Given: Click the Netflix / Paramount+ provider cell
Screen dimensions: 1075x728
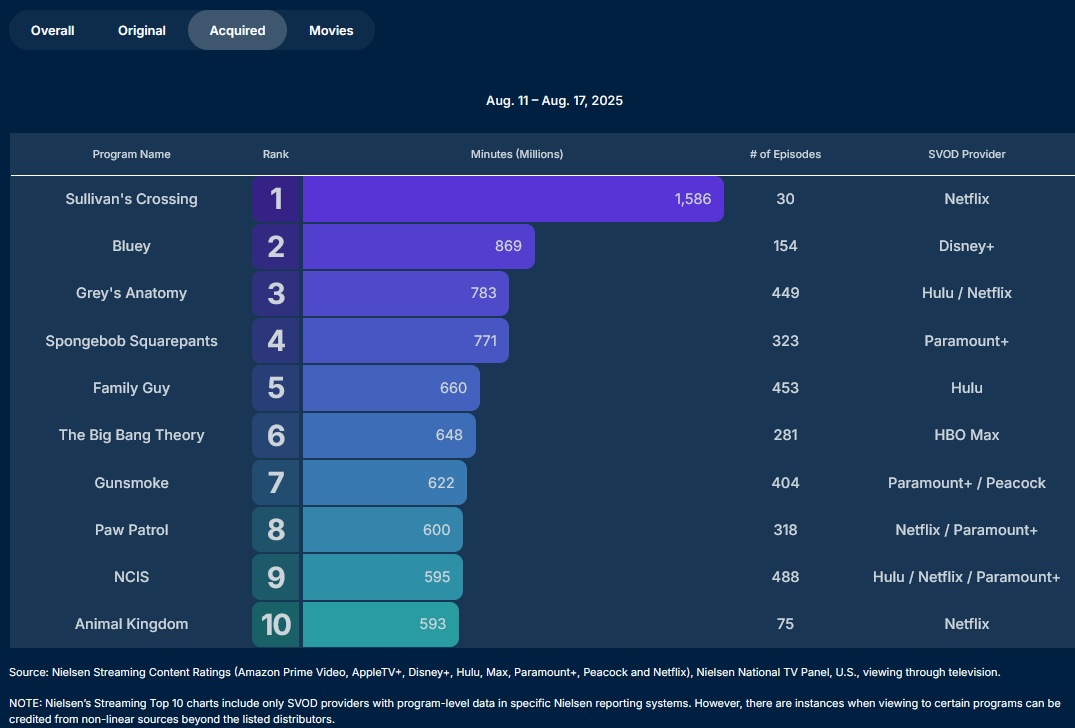Looking at the screenshot, I should pos(967,530).
